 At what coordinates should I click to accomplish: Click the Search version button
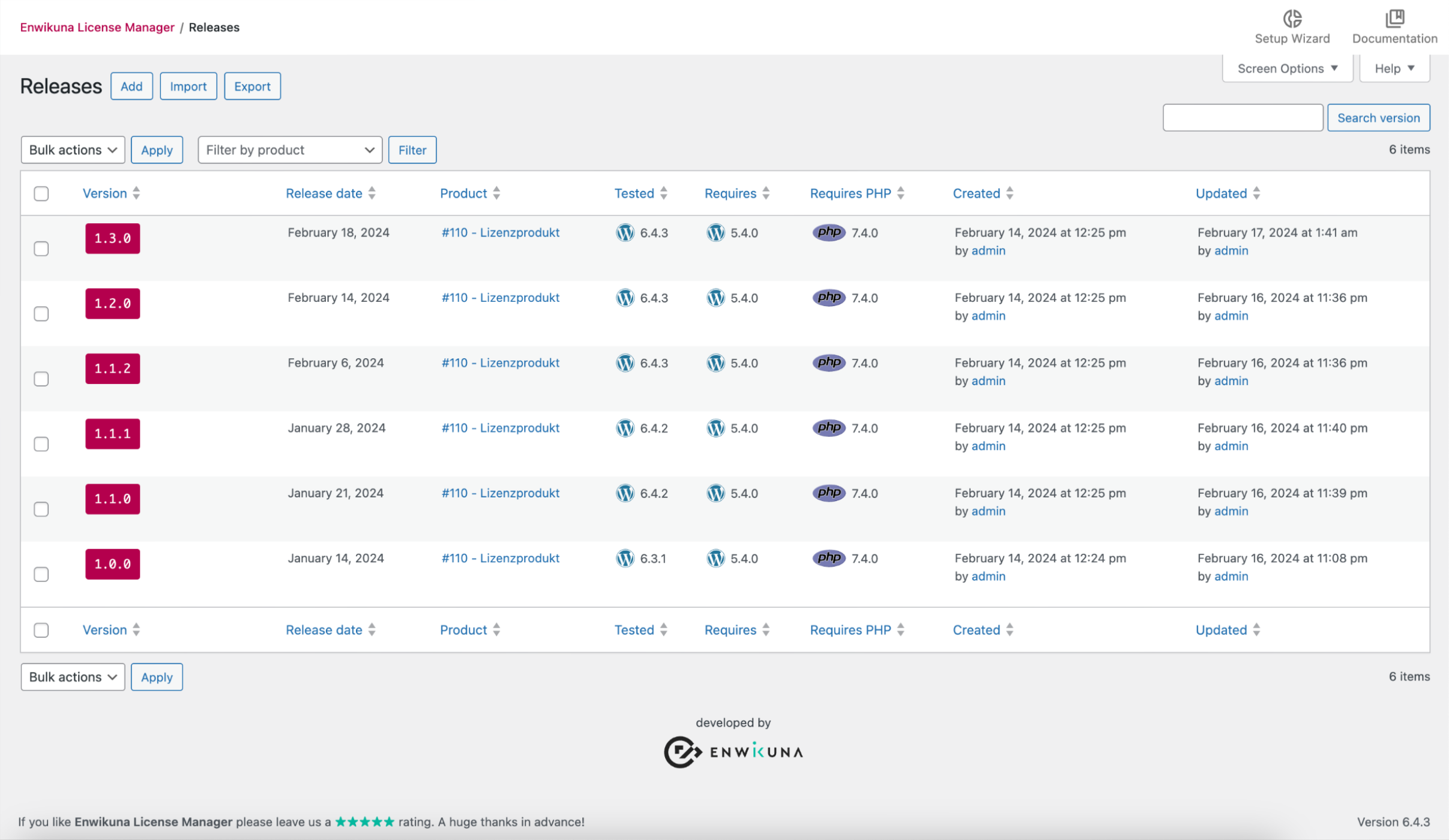(x=1378, y=118)
